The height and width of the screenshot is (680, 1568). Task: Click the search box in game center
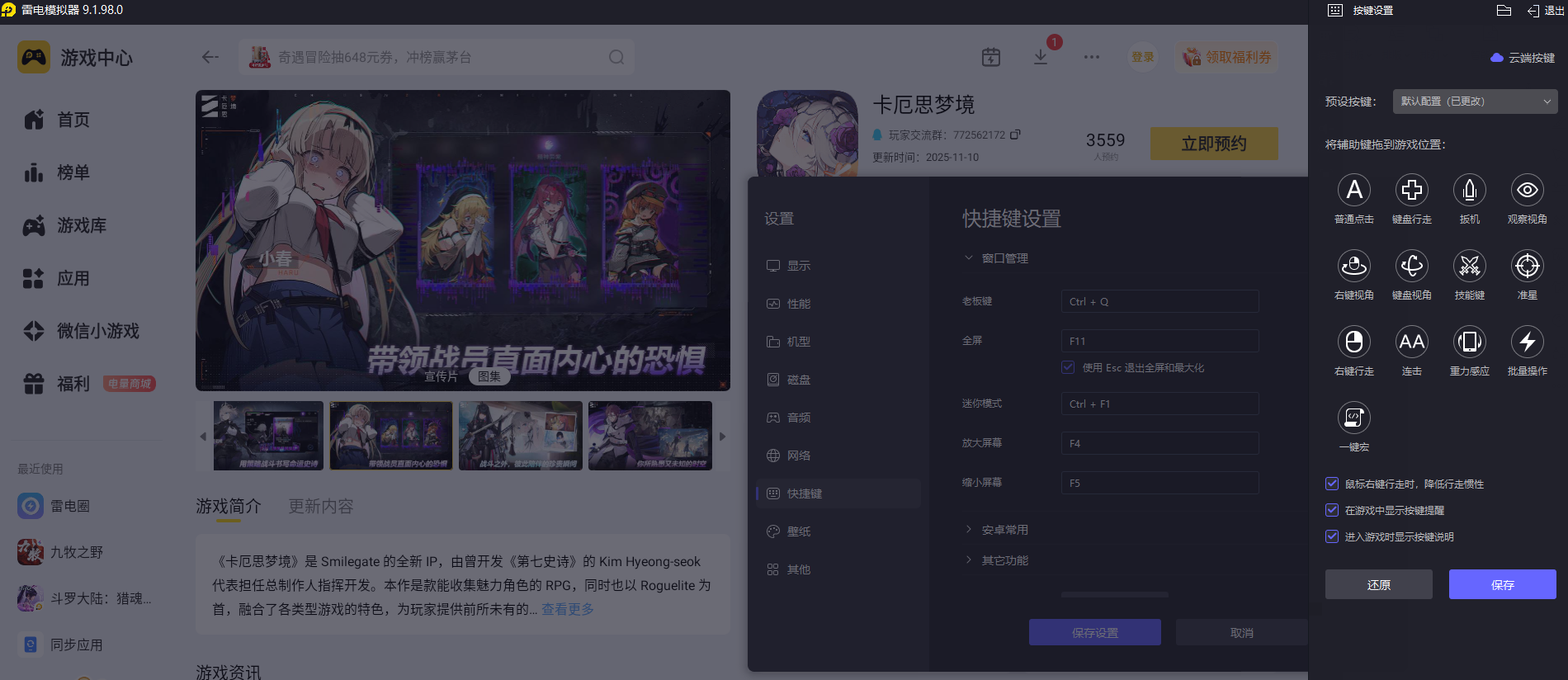click(x=437, y=57)
